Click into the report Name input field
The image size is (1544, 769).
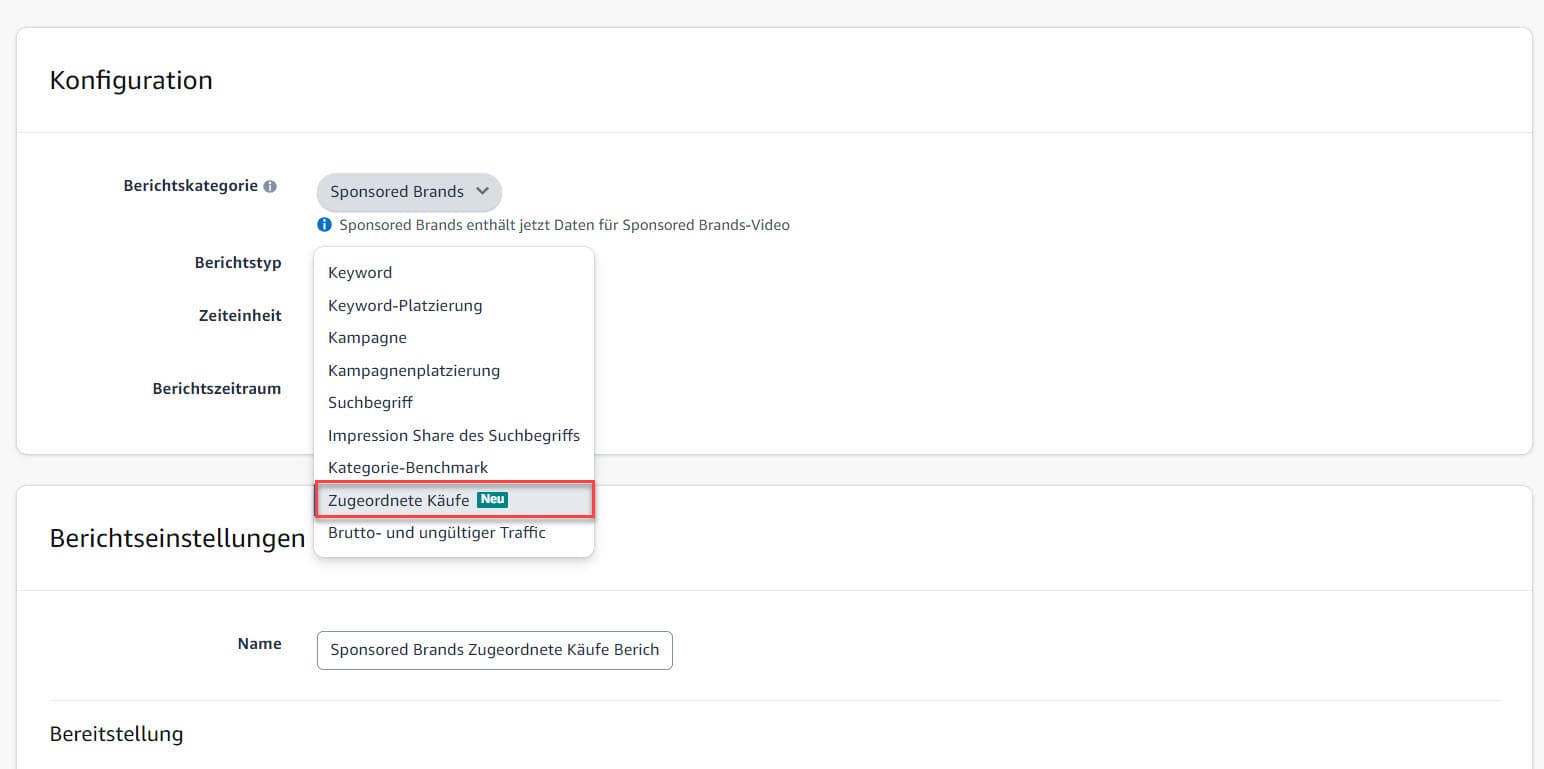[x=495, y=650]
